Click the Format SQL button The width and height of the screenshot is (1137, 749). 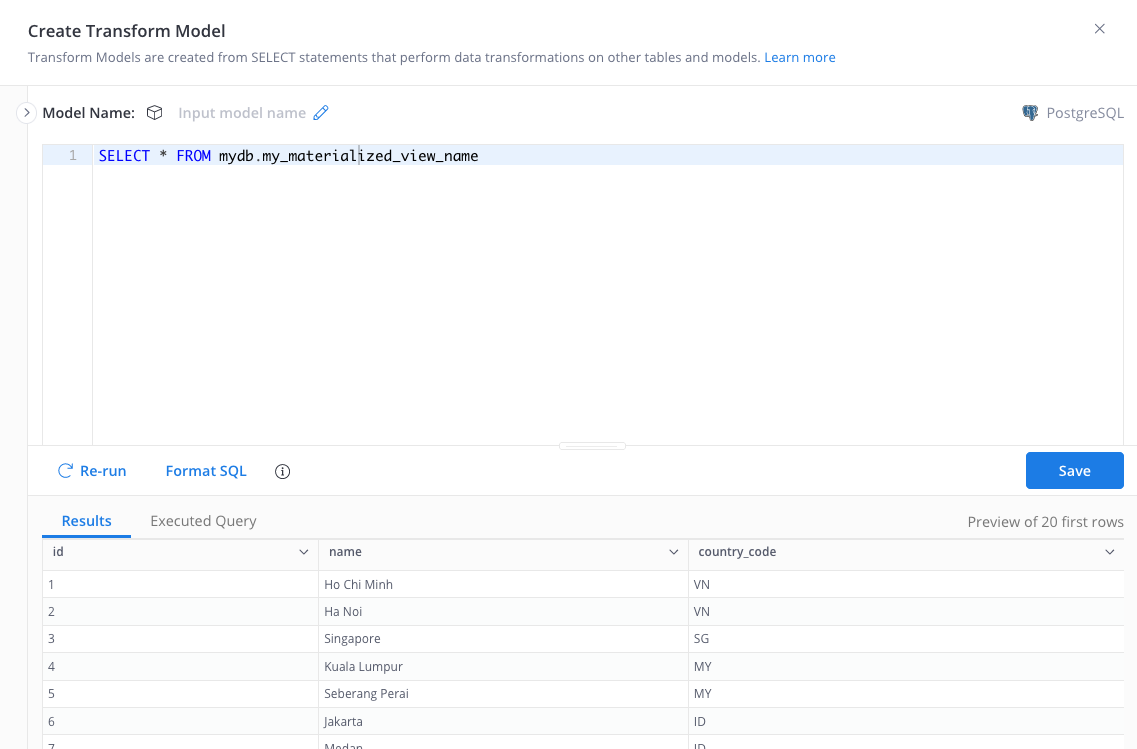206,471
